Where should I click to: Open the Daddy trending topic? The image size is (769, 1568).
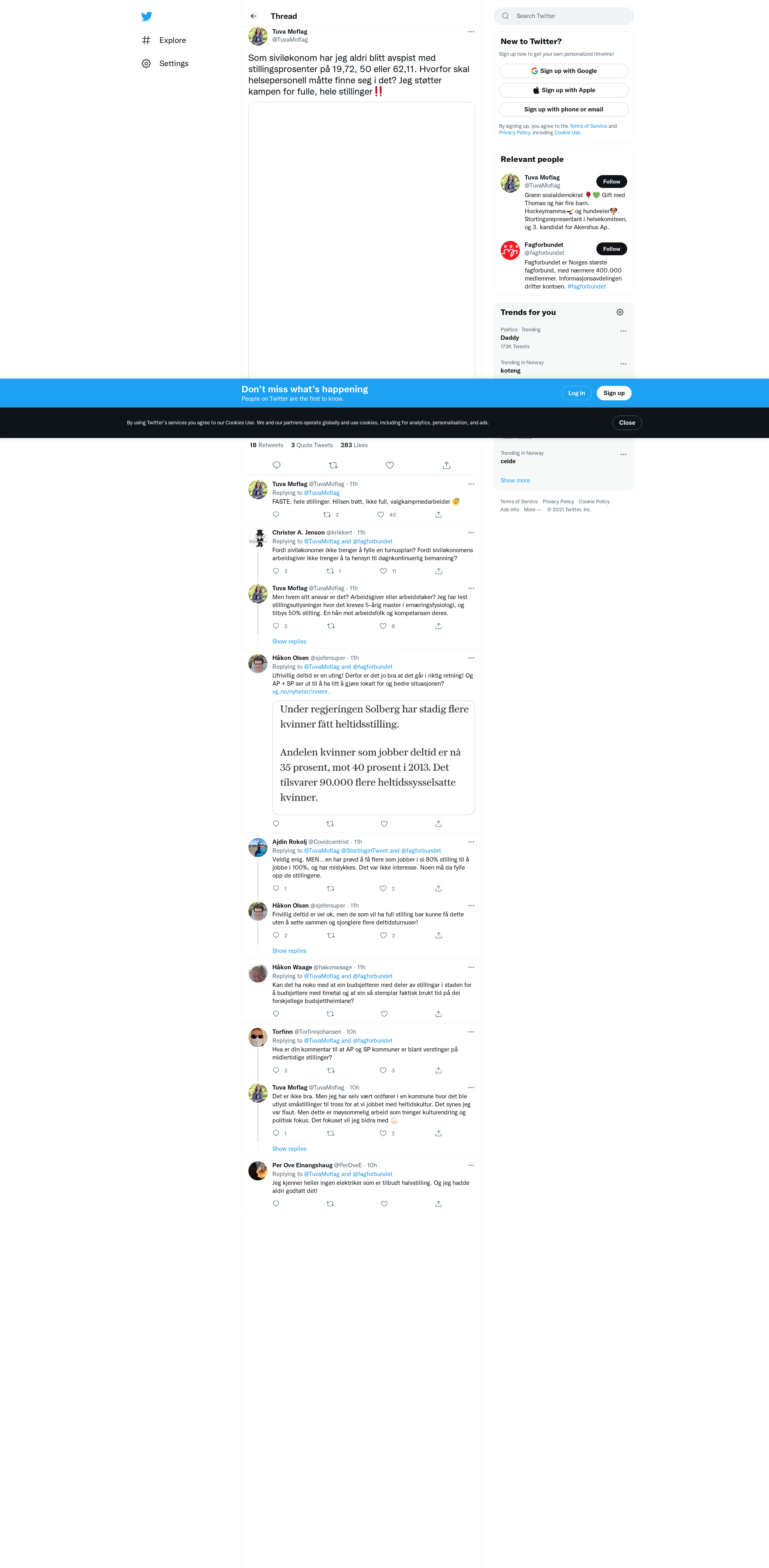tap(510, 339)
